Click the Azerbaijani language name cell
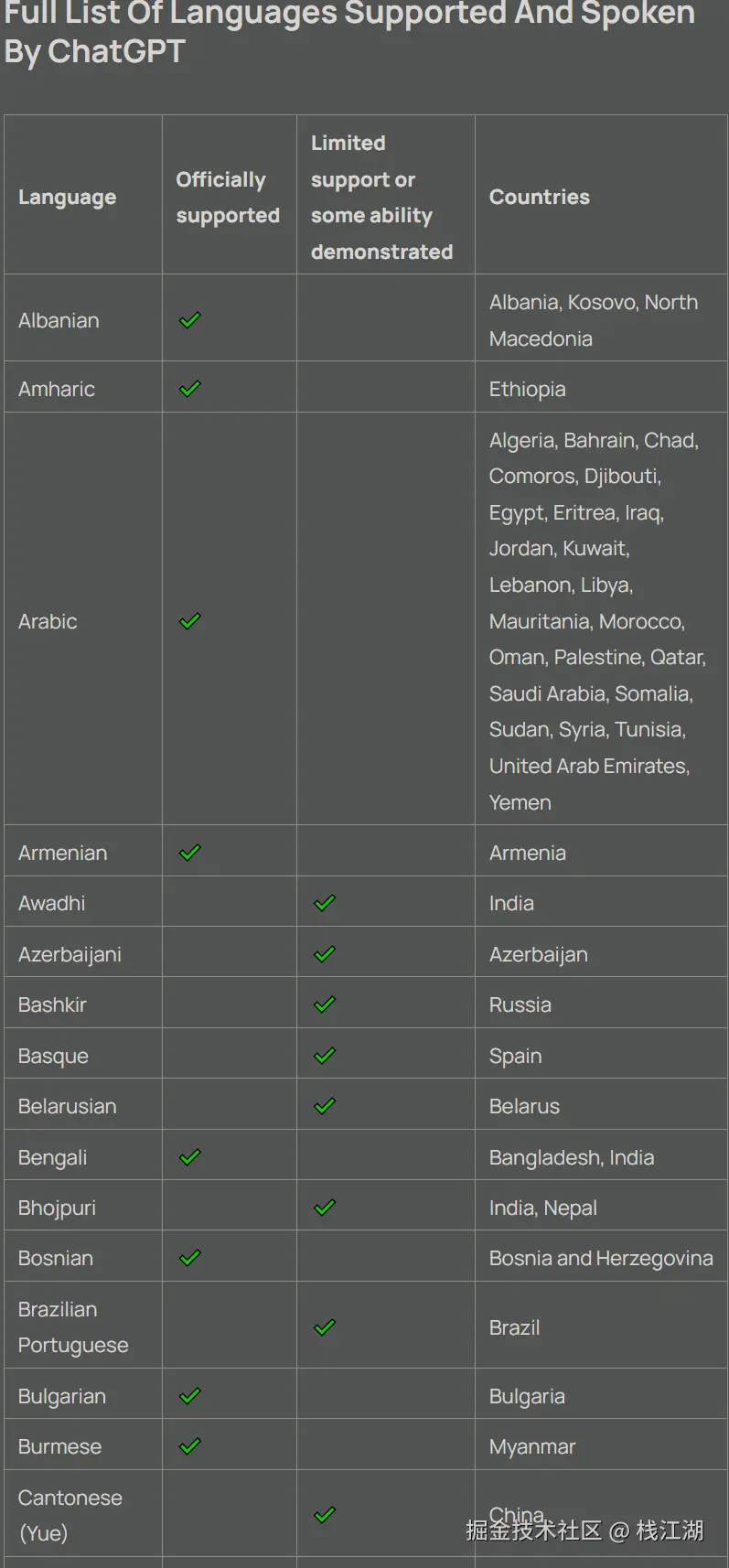 [70, 954]
